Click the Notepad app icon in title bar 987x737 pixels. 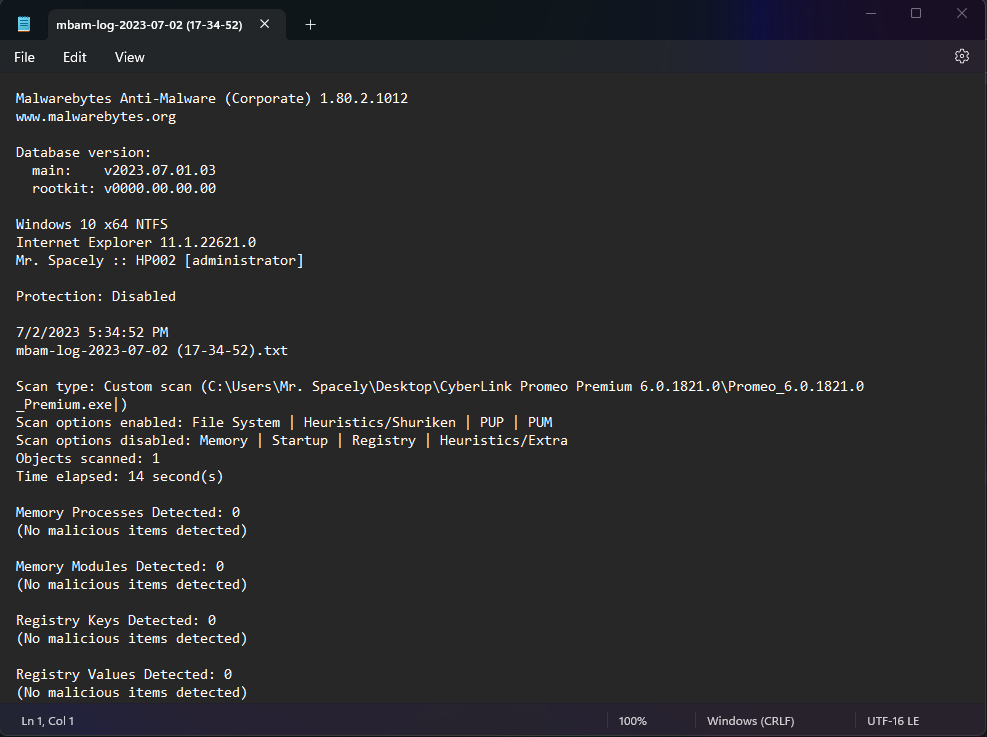(24, 25)
